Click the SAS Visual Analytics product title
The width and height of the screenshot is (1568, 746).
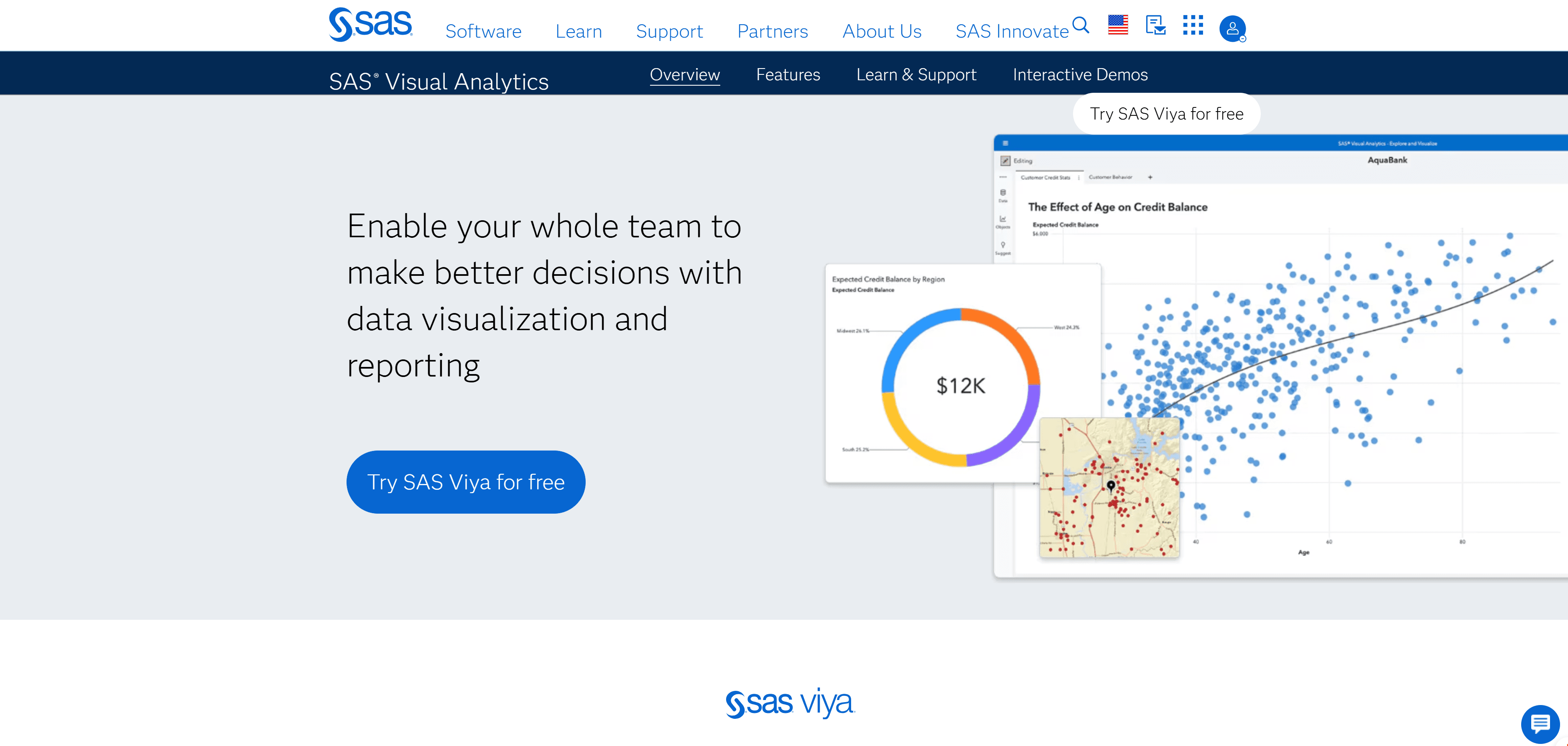point(439,81)
